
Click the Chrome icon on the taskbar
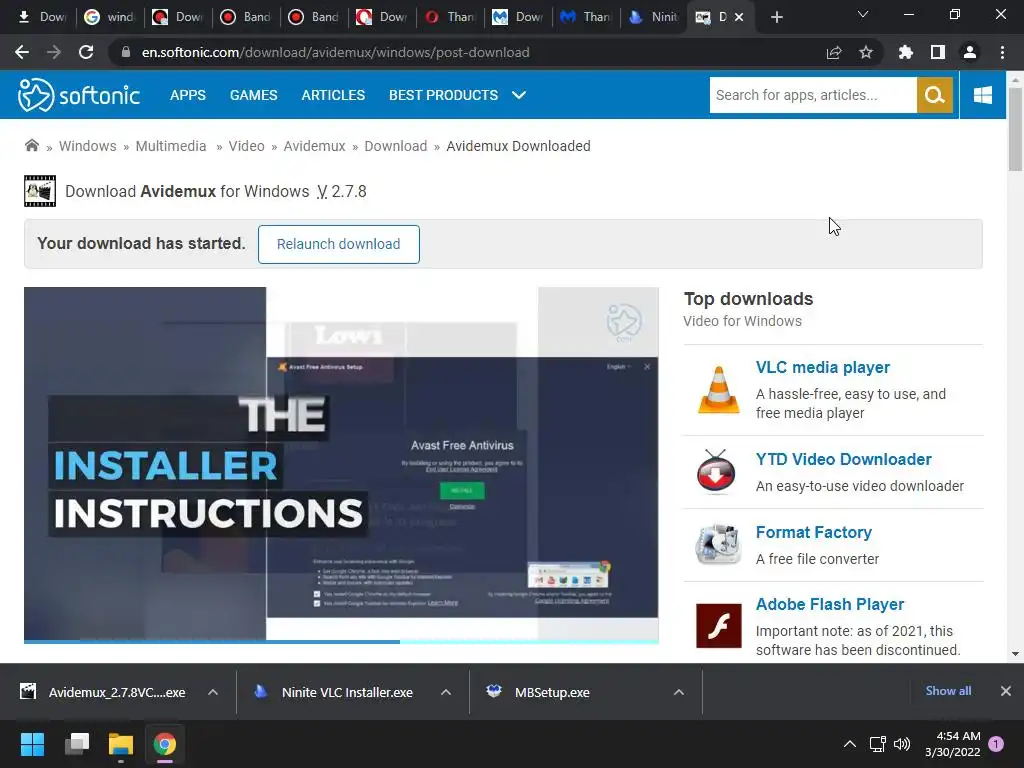165,744
